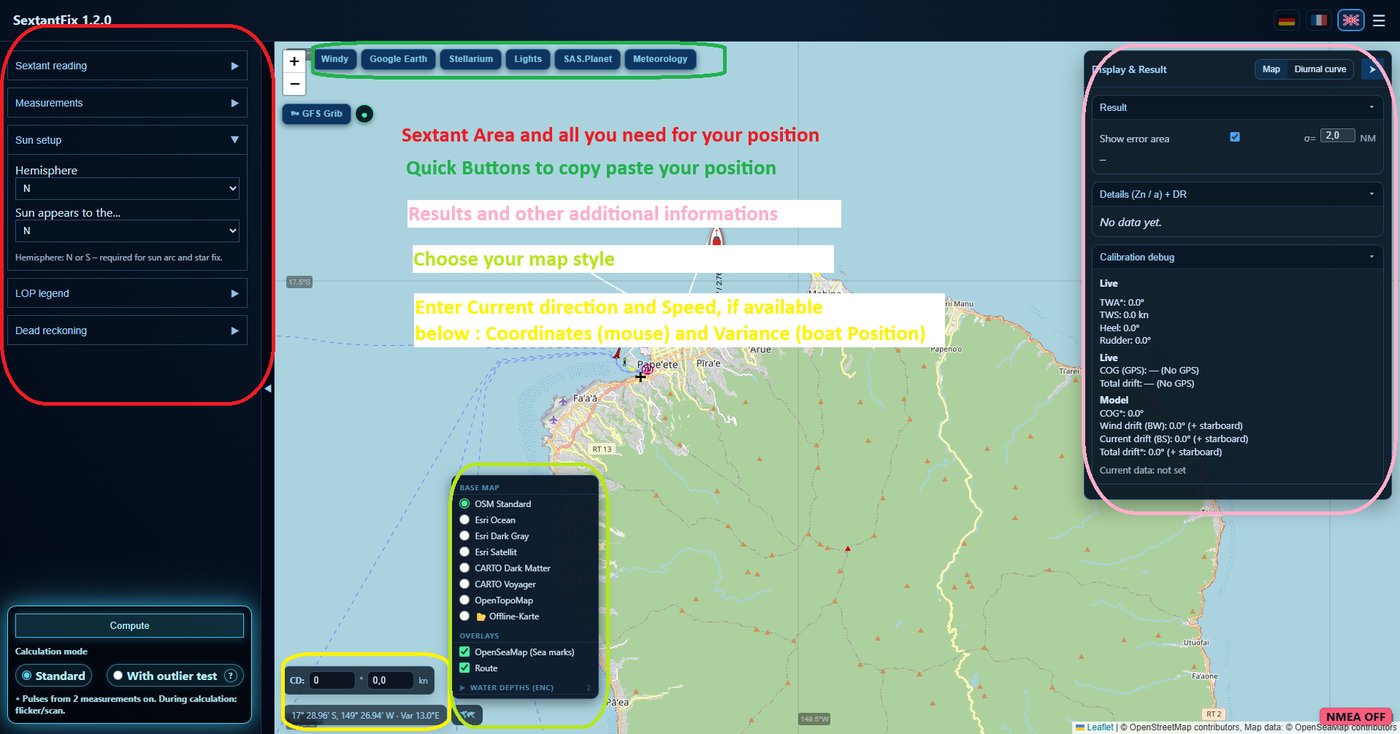The width and height of the screenshot is (1400, 734).
Task: Switch language to English flag
Action: (1351, 20)
